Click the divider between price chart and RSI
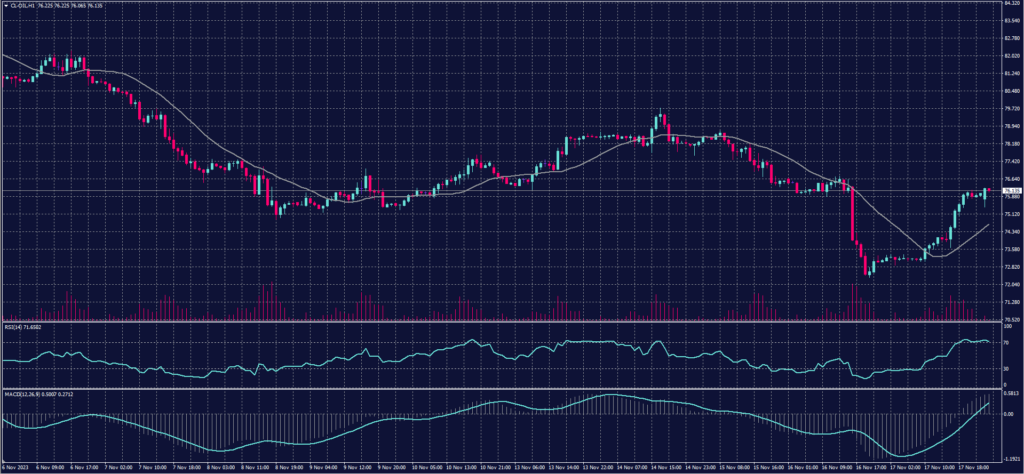 tap(500, 322)
